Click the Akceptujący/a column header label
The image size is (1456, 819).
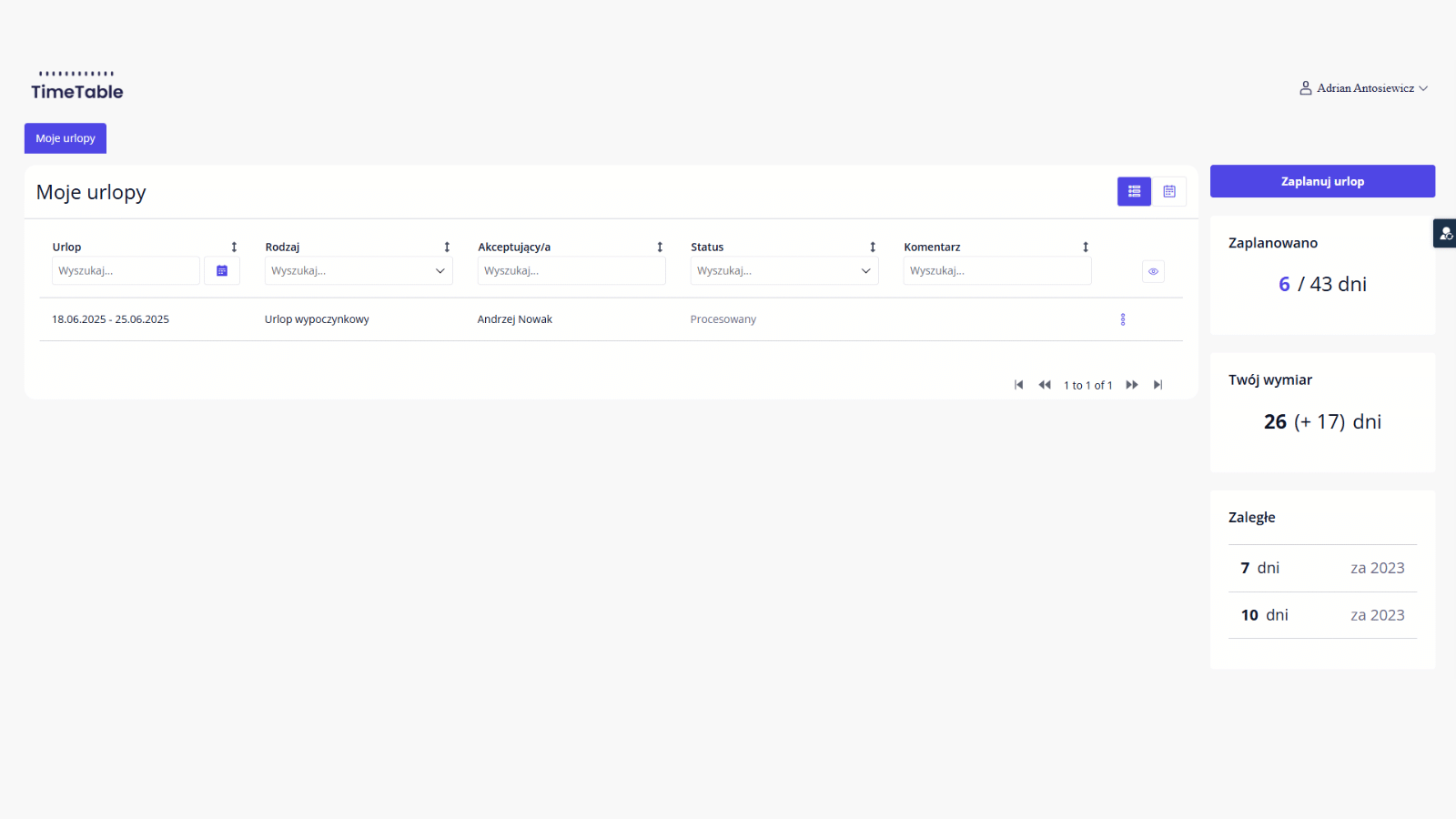[x=514, y=247]
